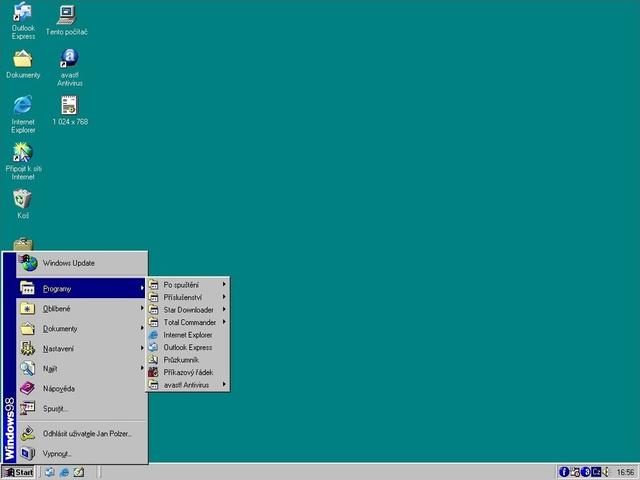640x480 pixels.
Task: Click the Show Desktop quick launch icon
Action: [79, 472]
